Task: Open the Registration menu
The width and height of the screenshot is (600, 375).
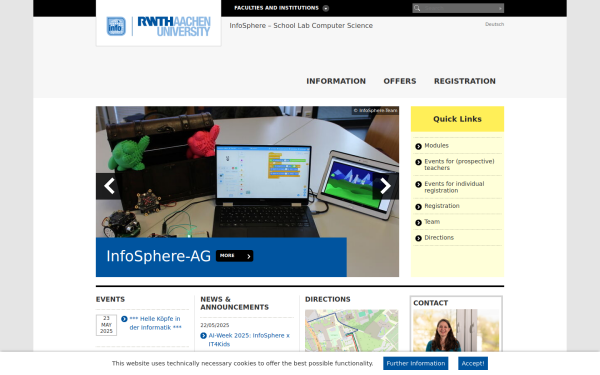Action: pos(465,81)
